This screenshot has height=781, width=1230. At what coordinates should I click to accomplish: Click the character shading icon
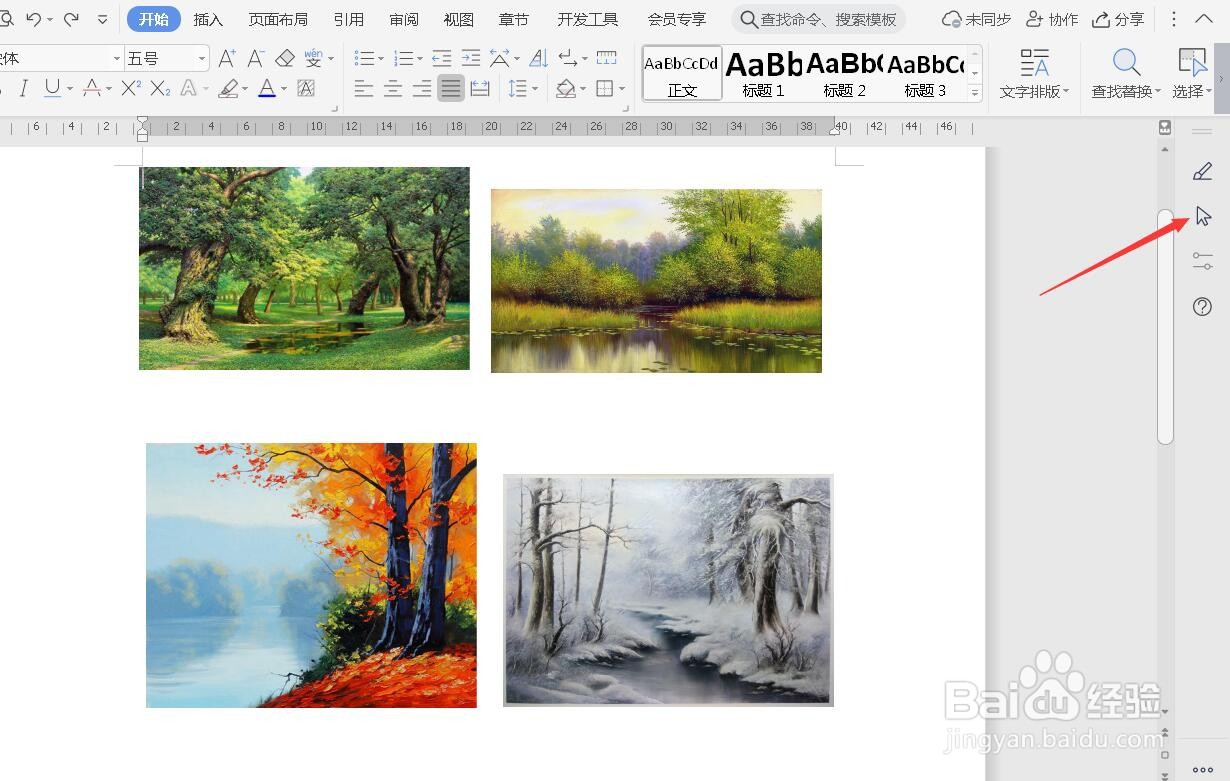[306, 89]
